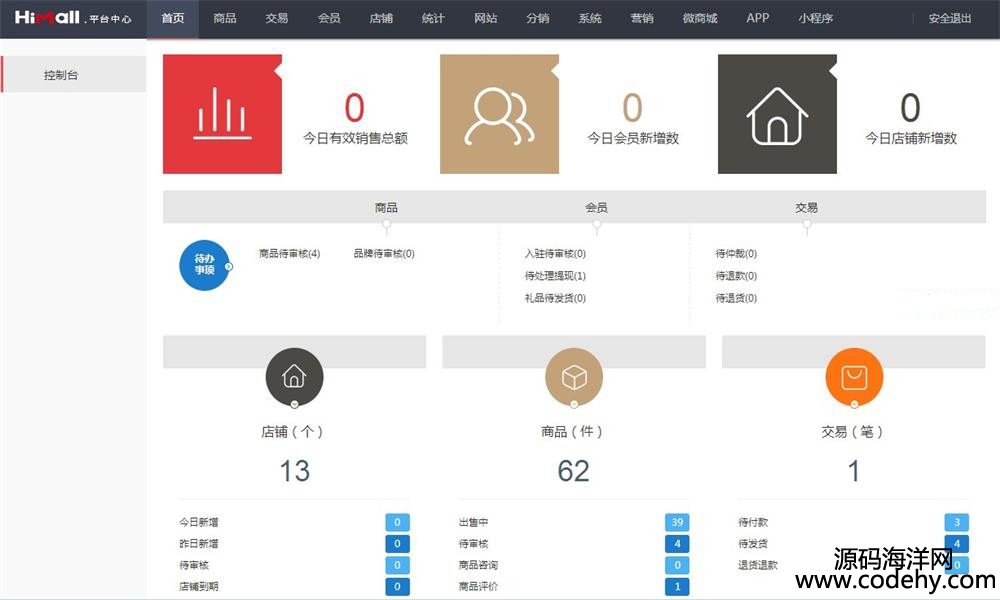The width and height of the screenshot is (1000, 600).
Task: Click 安全退出 to log out
Action: point(950,18)
